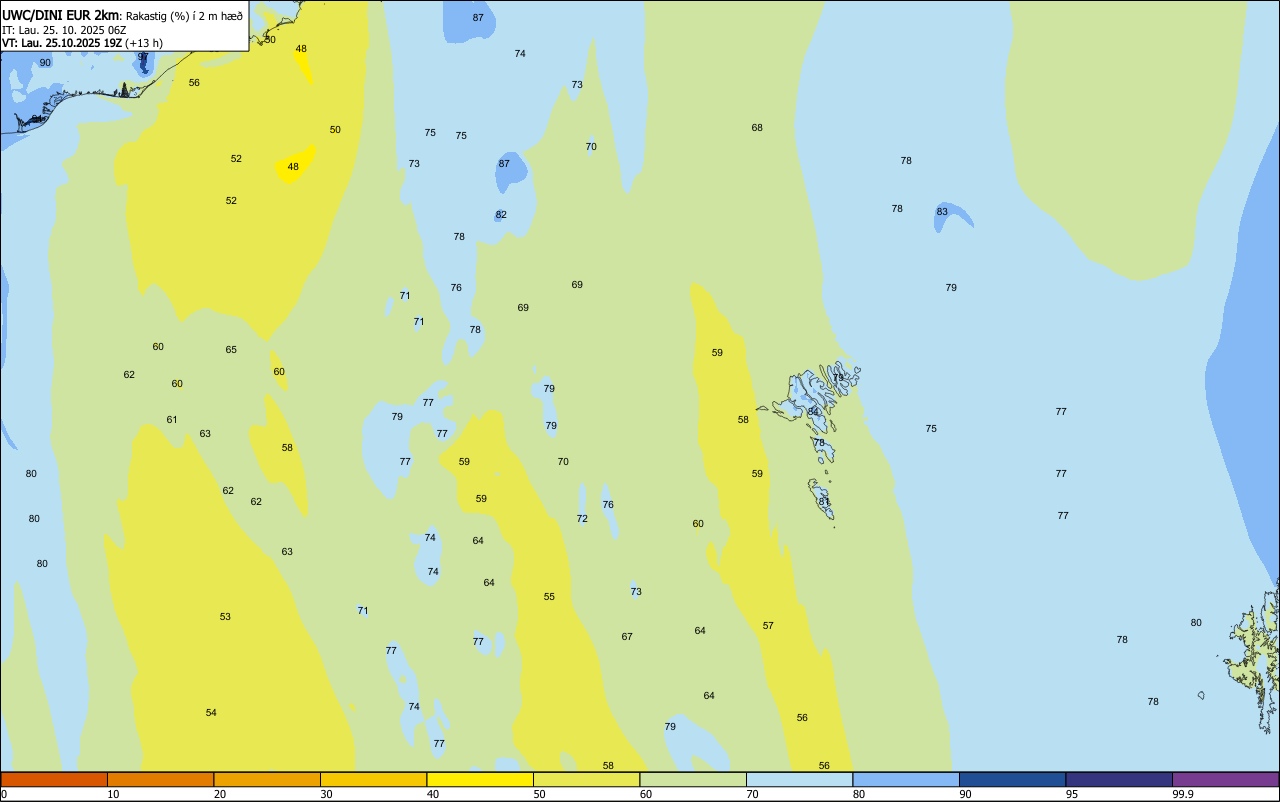Viewport: 1280px width, 802px height.
Task: Click the map title 'UWC/DINI EUR 2km'
Action: [61, 15]
